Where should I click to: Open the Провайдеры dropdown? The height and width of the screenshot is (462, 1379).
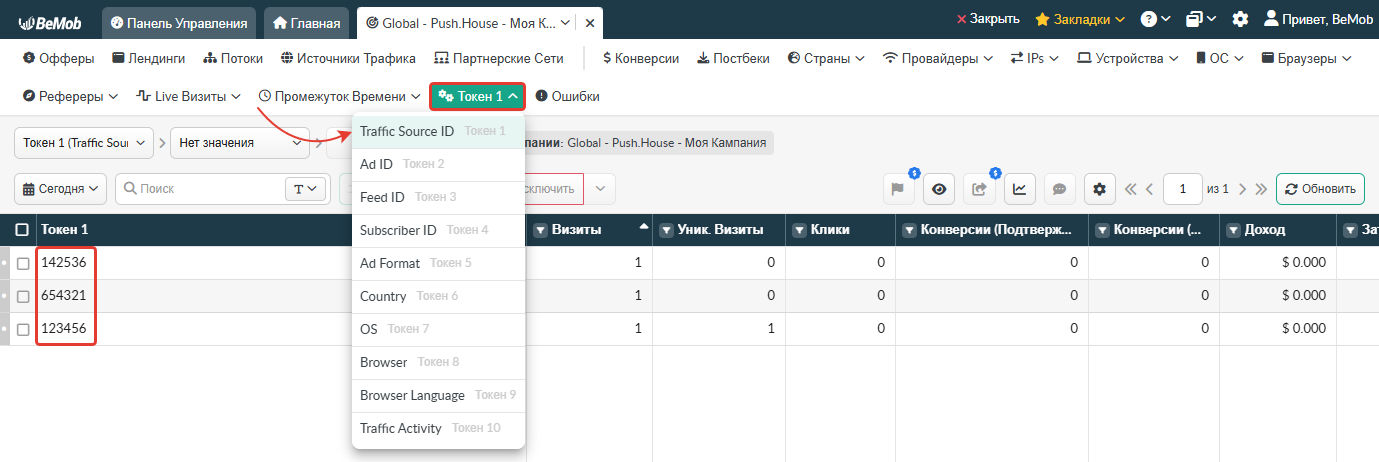pos(938,59)
